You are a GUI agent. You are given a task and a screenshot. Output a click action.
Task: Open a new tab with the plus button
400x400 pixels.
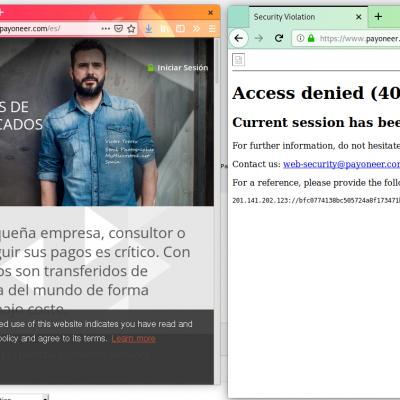pos(378,16)
